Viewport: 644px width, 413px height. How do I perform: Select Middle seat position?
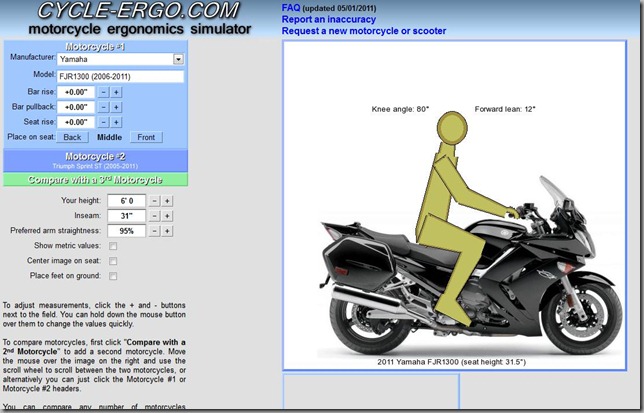coord(109,137)
